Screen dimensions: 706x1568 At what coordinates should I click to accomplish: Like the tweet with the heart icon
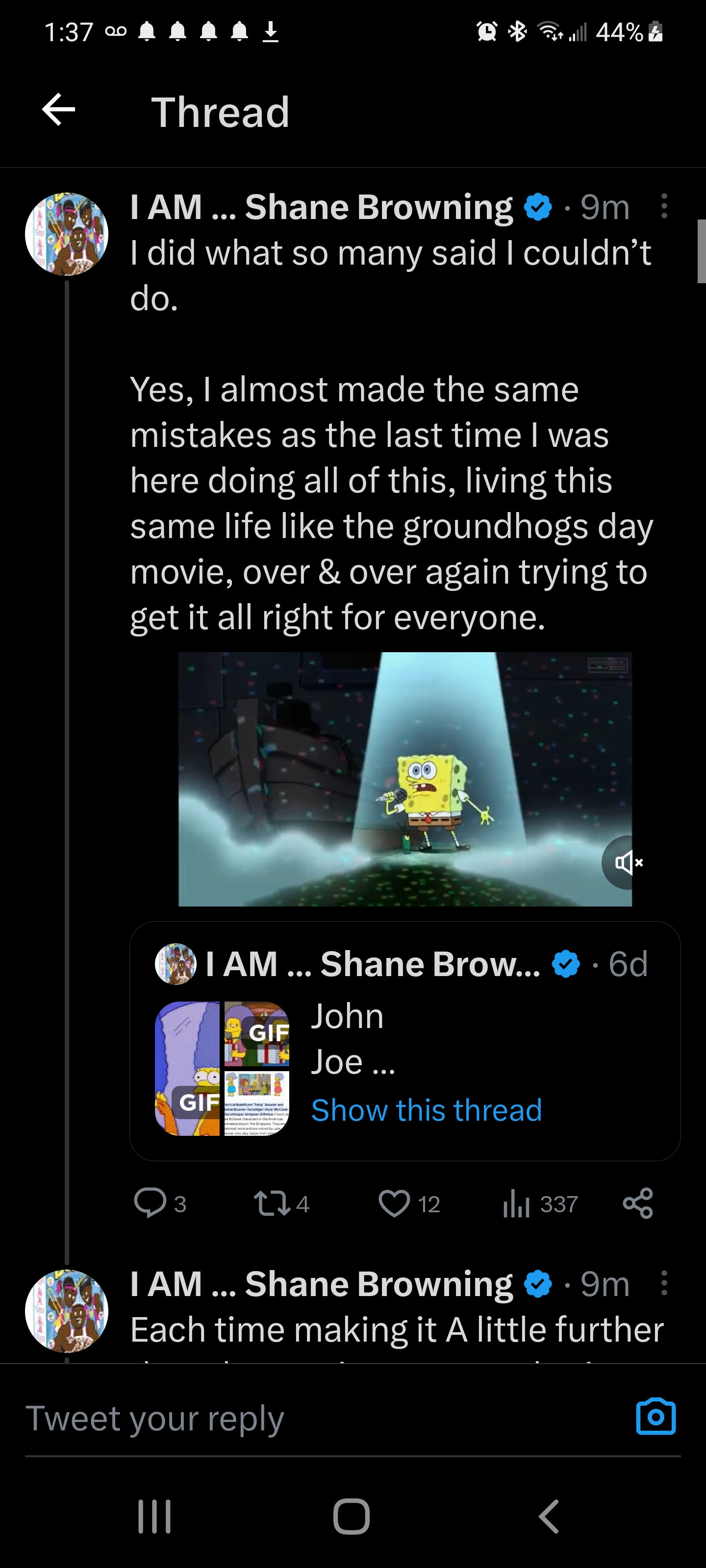(394, 1203)
